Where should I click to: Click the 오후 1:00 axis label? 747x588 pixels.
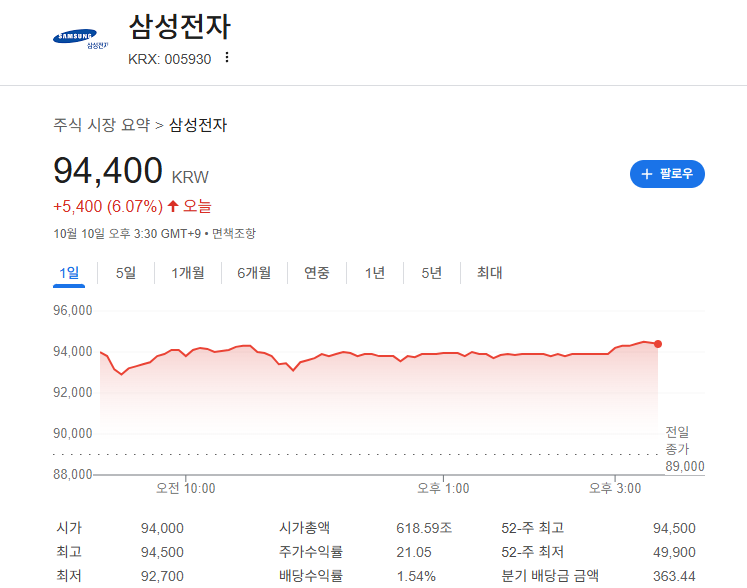pos(443,488)
